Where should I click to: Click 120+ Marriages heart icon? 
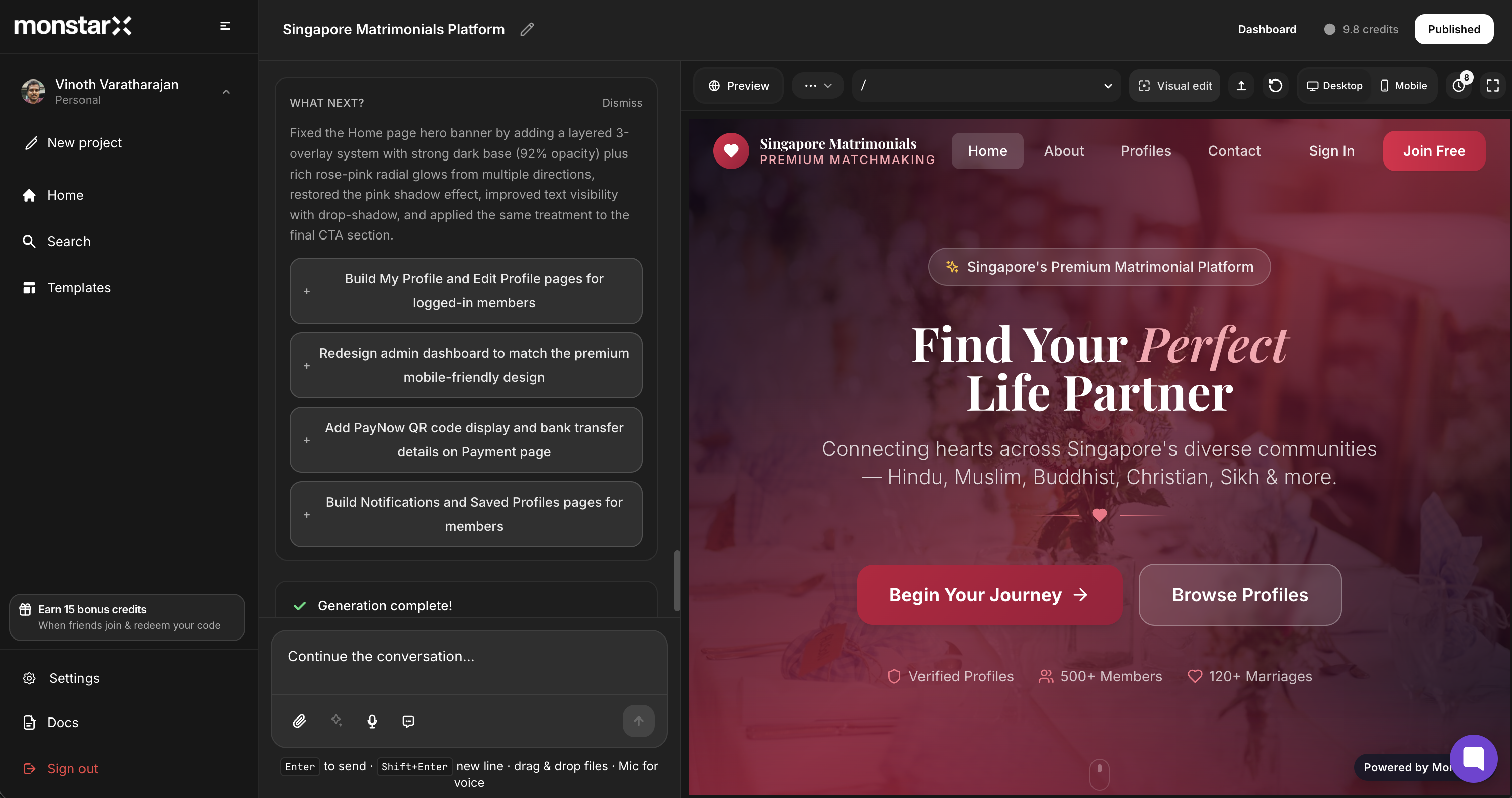(1195, 676)
